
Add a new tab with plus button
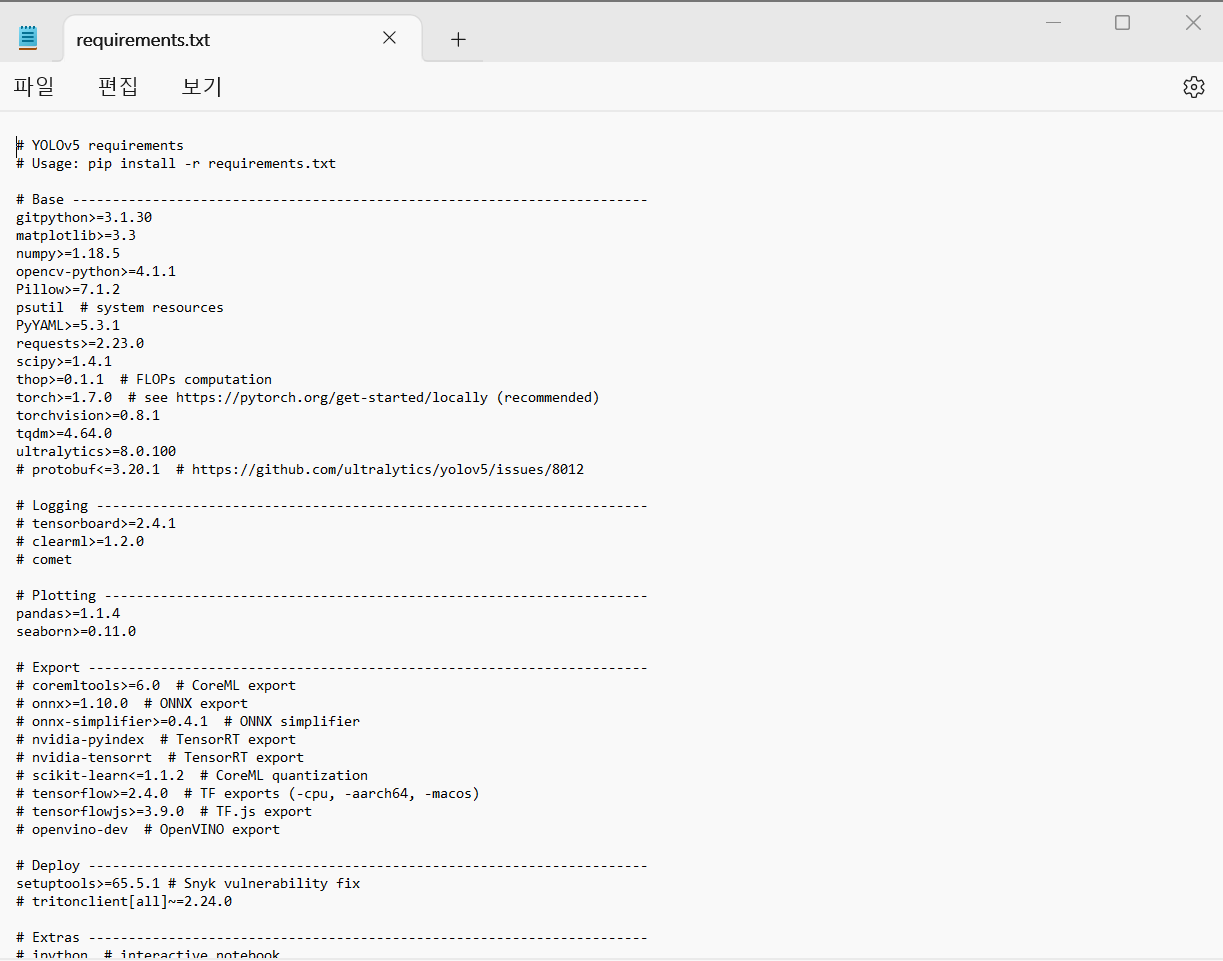click(458, 39)
